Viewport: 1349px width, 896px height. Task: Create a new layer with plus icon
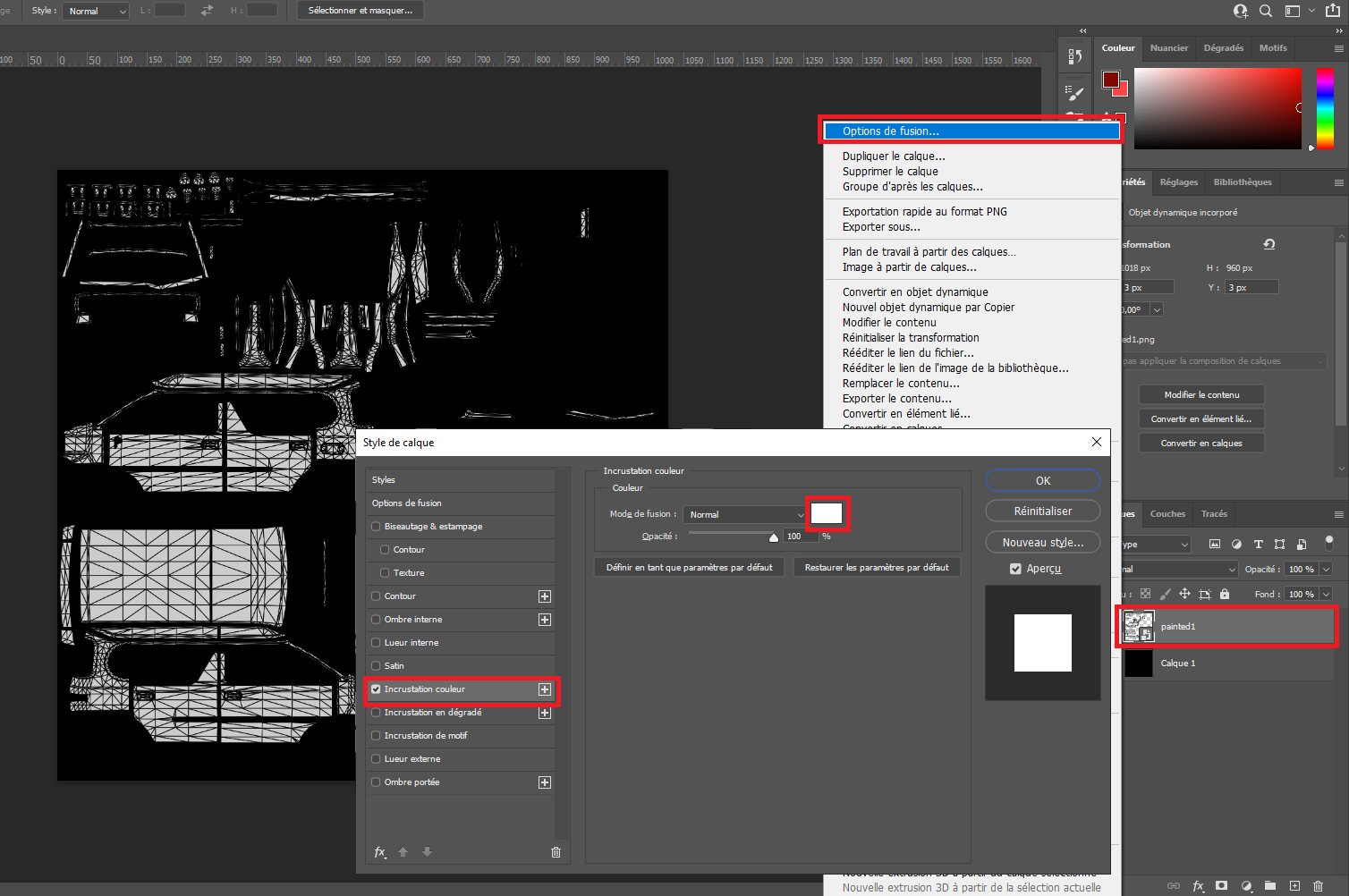tap(1294, 886)
